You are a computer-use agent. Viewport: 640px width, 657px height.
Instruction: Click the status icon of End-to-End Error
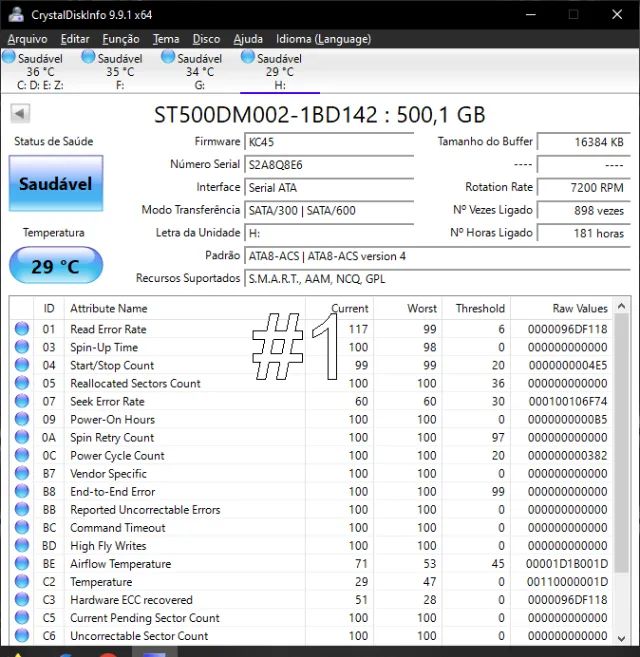click(22, 491)
